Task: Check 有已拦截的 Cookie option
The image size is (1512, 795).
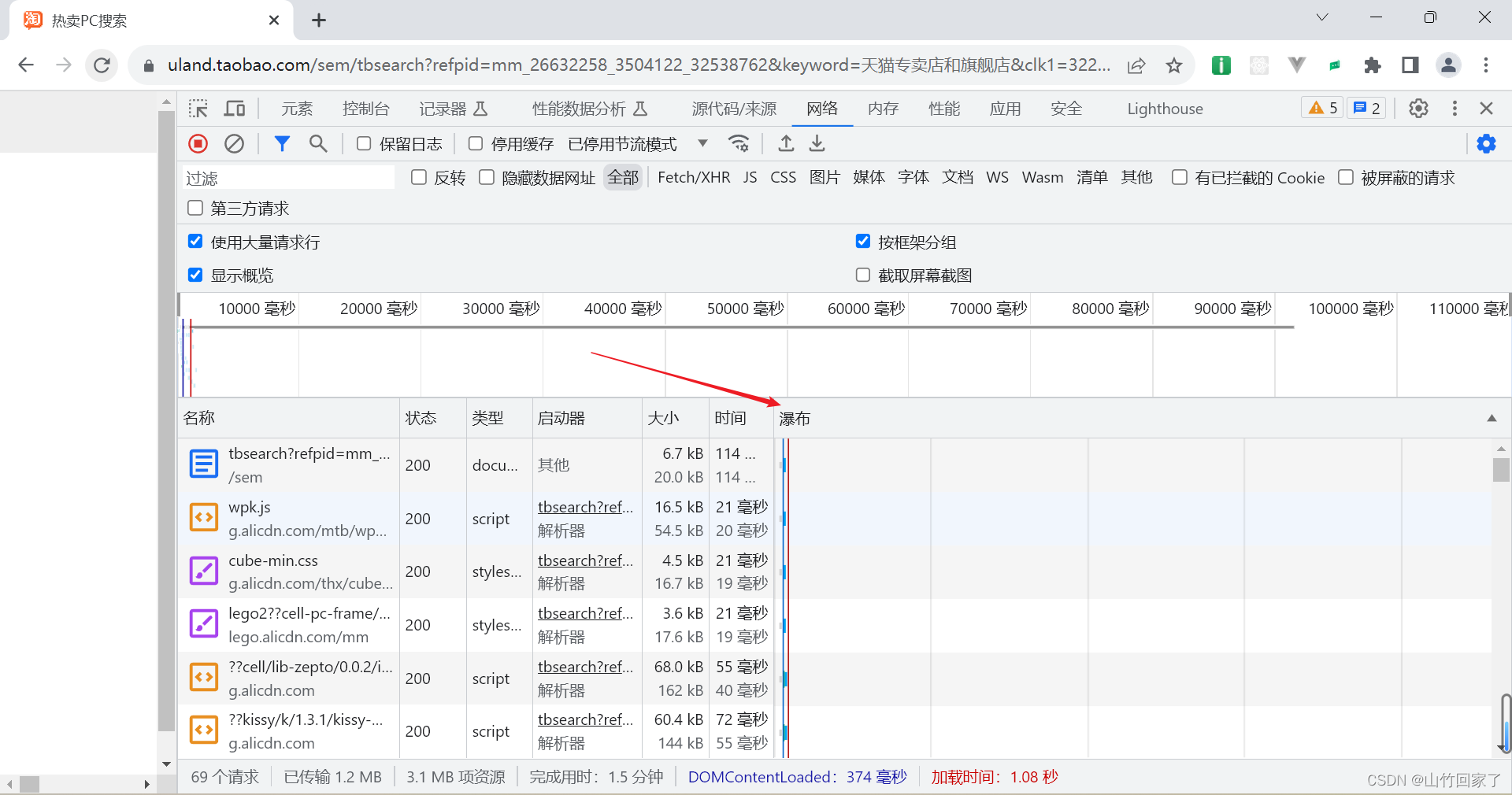Action: tap(1180, 177)
